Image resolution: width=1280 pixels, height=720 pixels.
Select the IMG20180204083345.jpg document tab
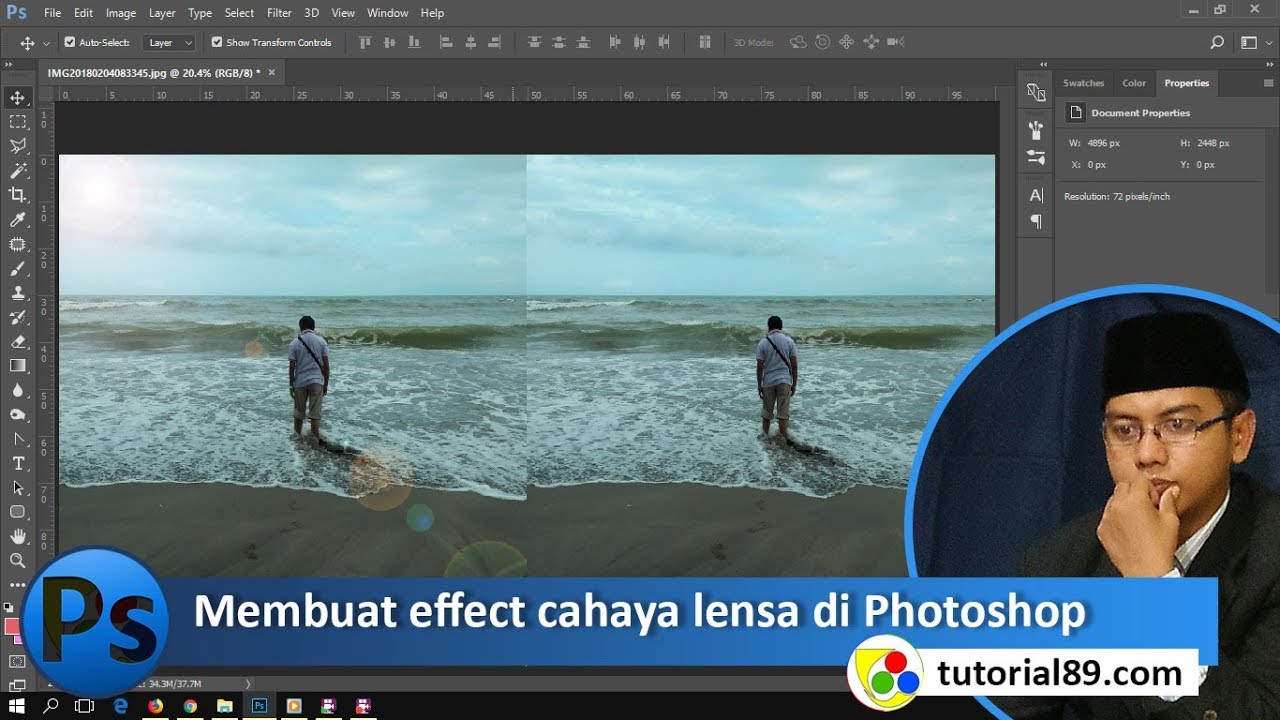[154, 72]
